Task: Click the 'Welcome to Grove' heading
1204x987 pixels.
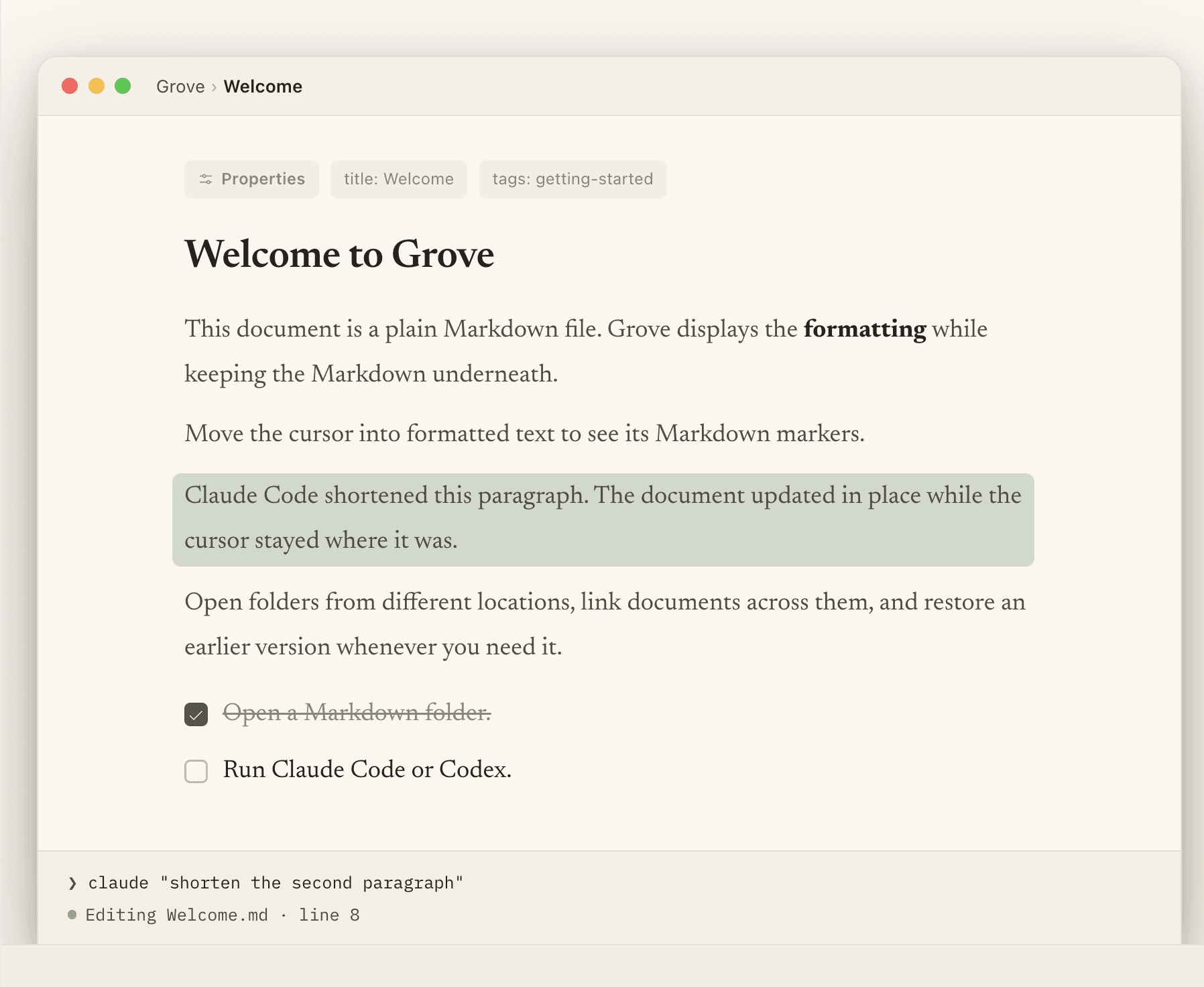Action: (x=339, y=254)
